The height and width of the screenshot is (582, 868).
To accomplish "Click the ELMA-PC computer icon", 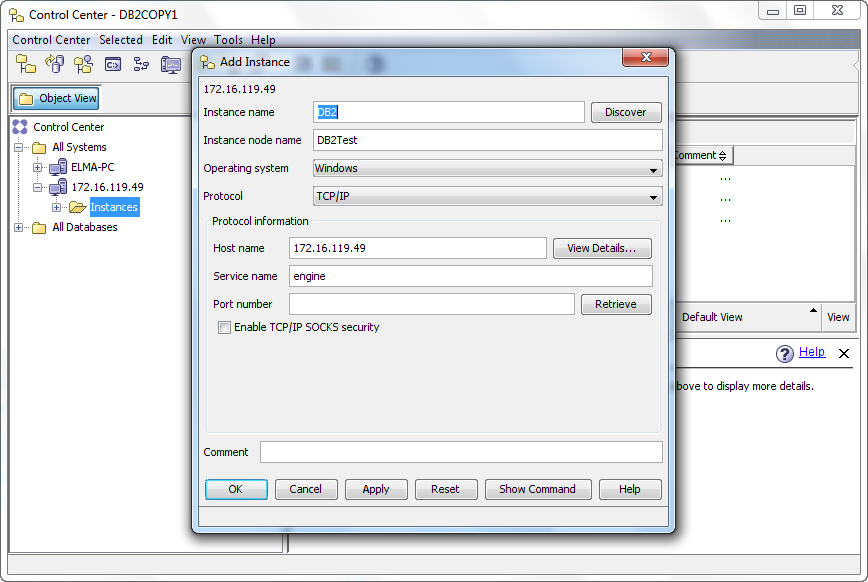I will click(x=58, y=167).
